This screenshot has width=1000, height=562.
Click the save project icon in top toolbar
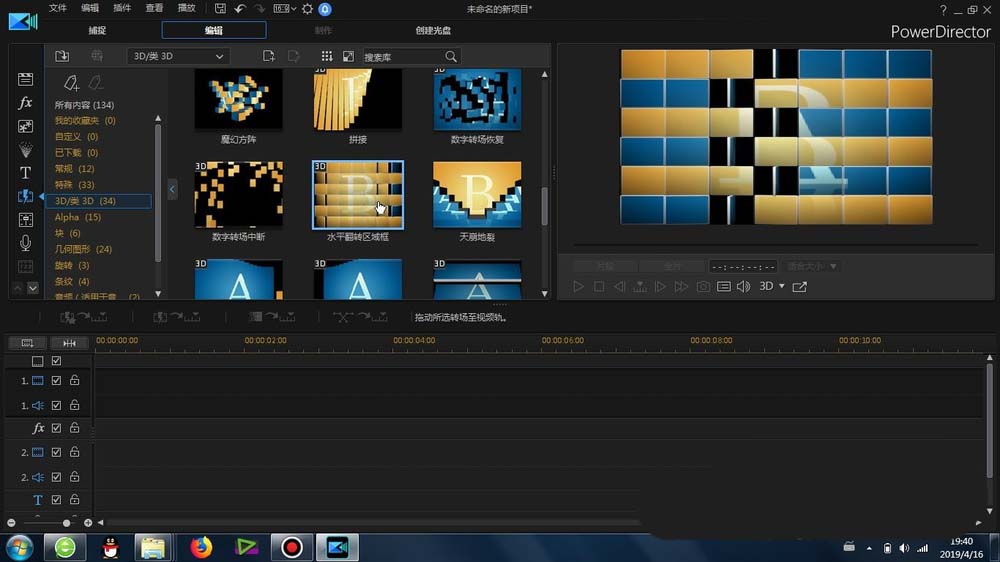click(x=220, y=9)
